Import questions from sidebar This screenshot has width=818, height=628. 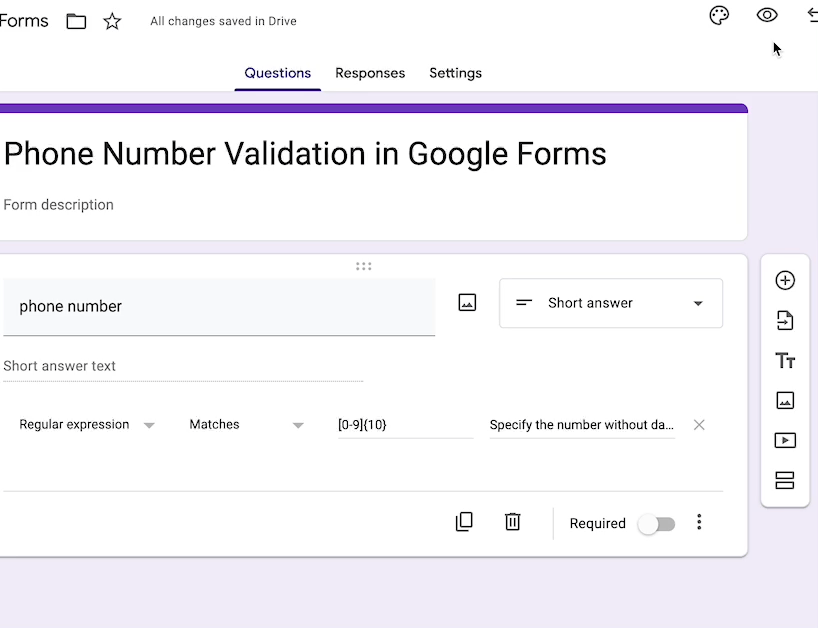pos(785,320)
